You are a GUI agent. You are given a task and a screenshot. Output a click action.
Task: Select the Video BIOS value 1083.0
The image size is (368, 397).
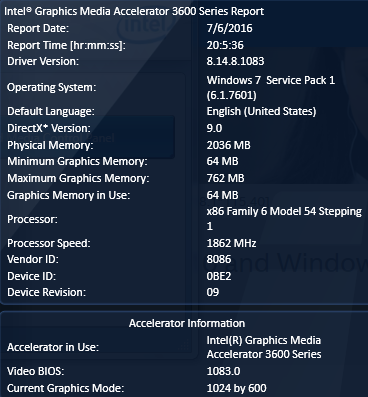point(223,371)
